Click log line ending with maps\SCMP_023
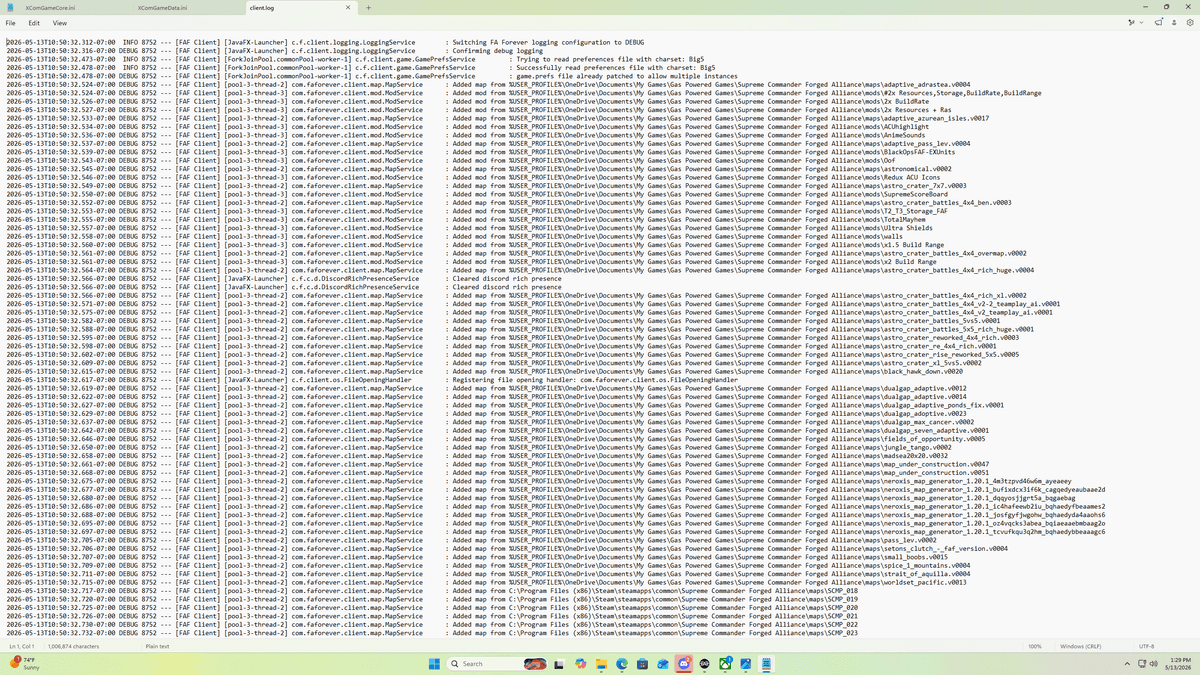Image resolution: width=1200 pixels, height=675 pixels. point(432,632)
